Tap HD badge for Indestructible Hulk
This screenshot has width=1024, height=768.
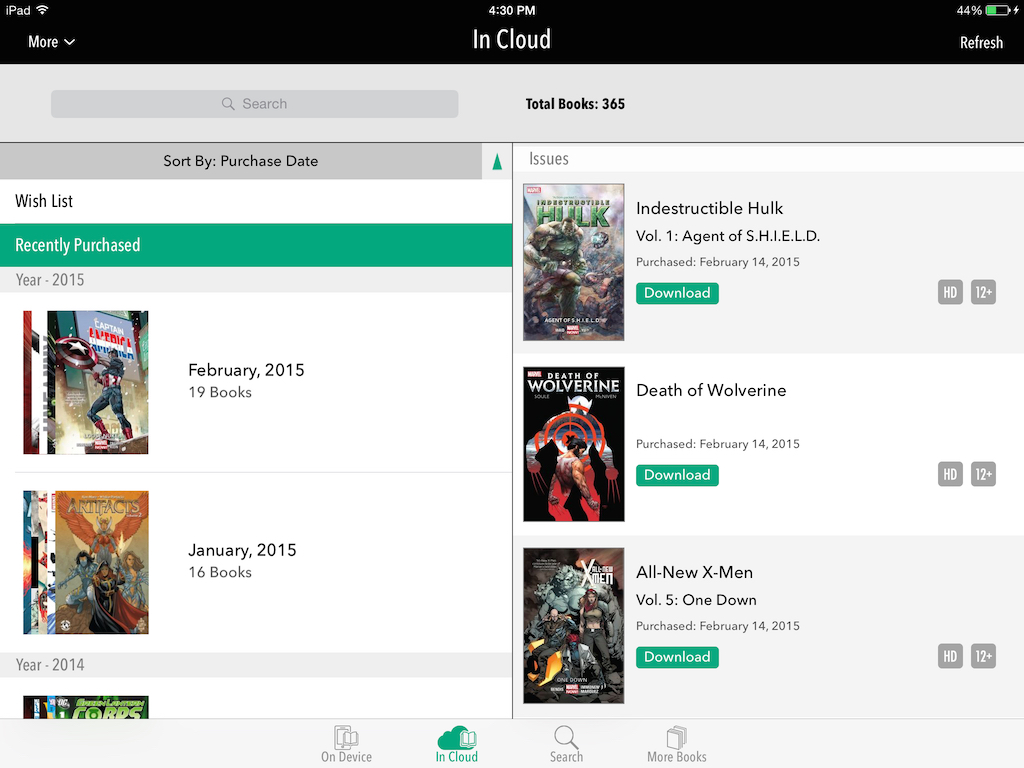point(950,293)
